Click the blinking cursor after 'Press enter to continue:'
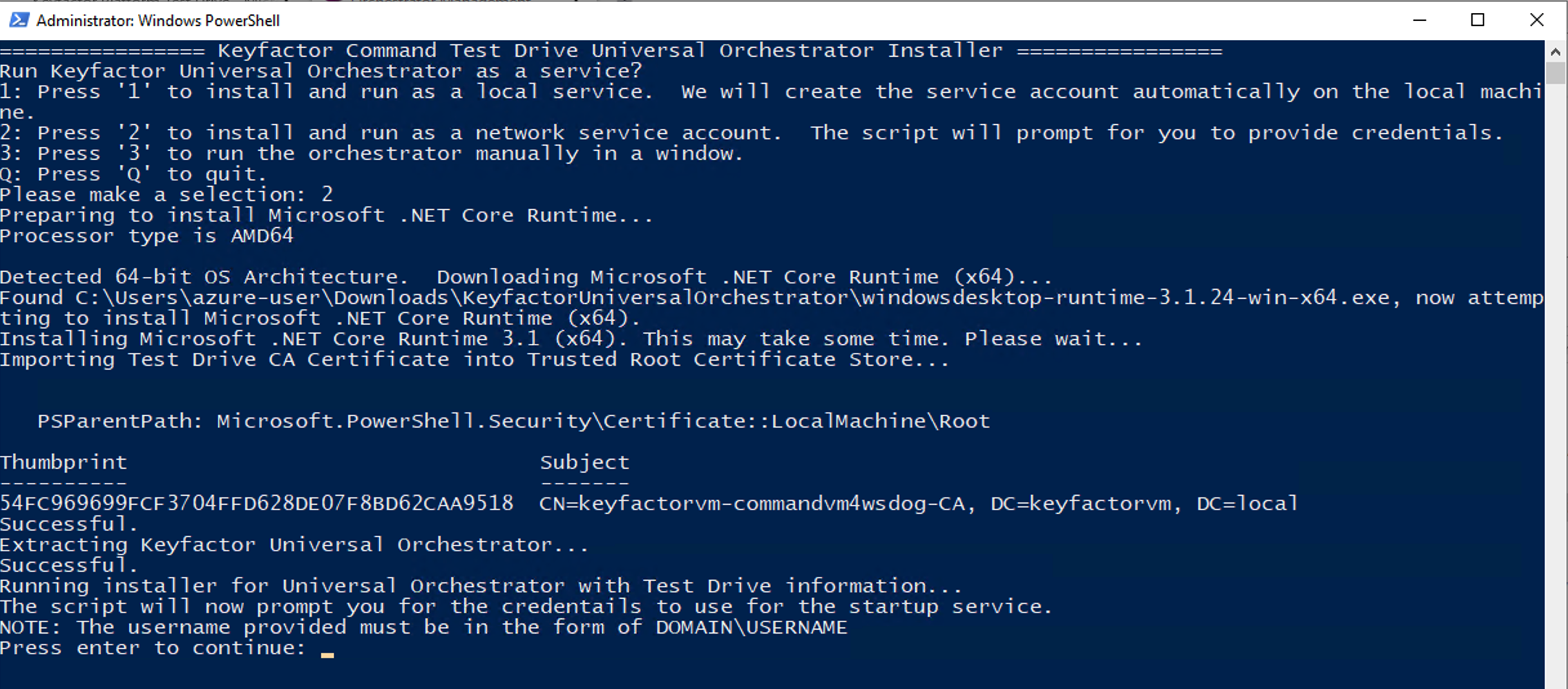Image resolution: width=1568 pixels, height=689 pixels. coord(327,653)
